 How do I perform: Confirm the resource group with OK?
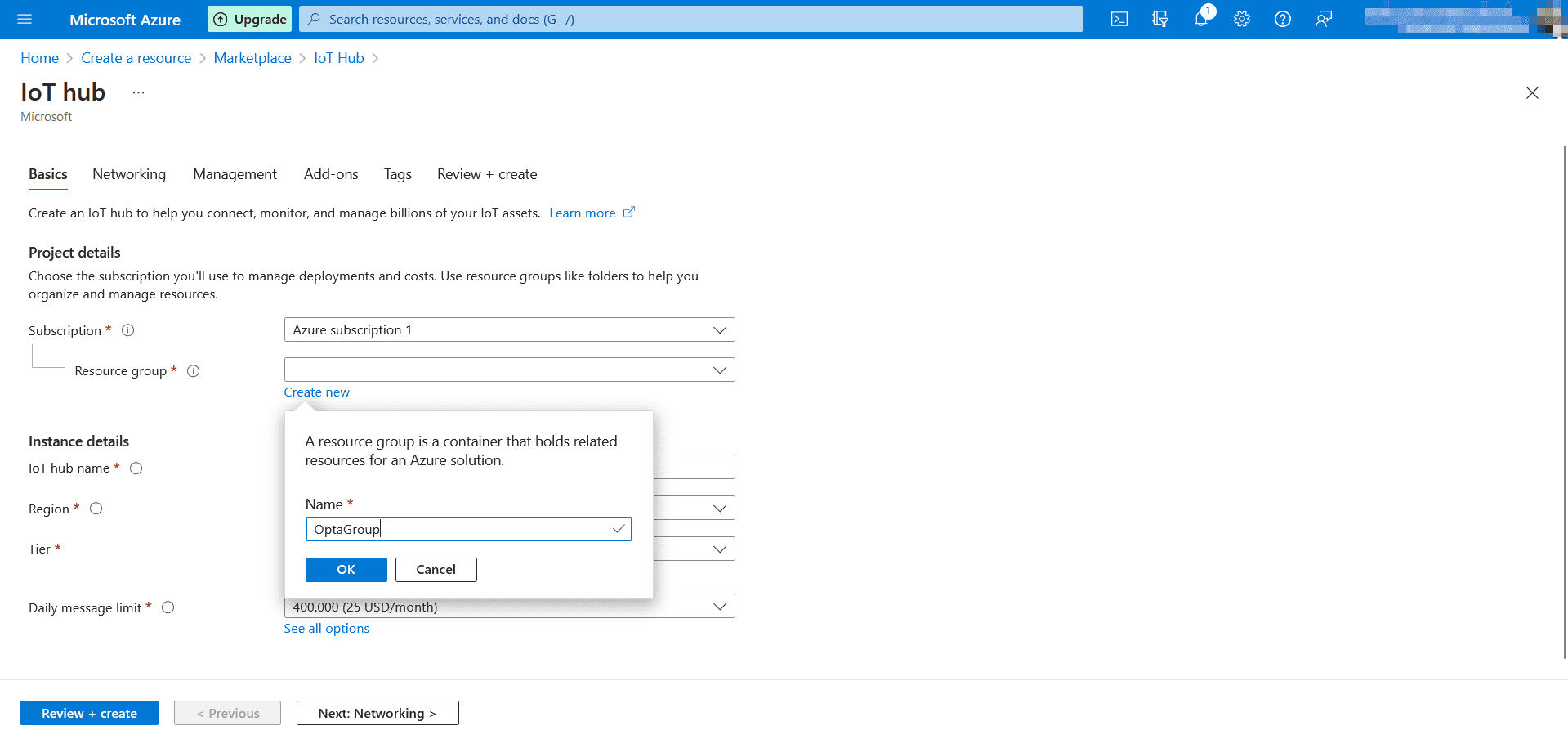(x=346, y=570)
